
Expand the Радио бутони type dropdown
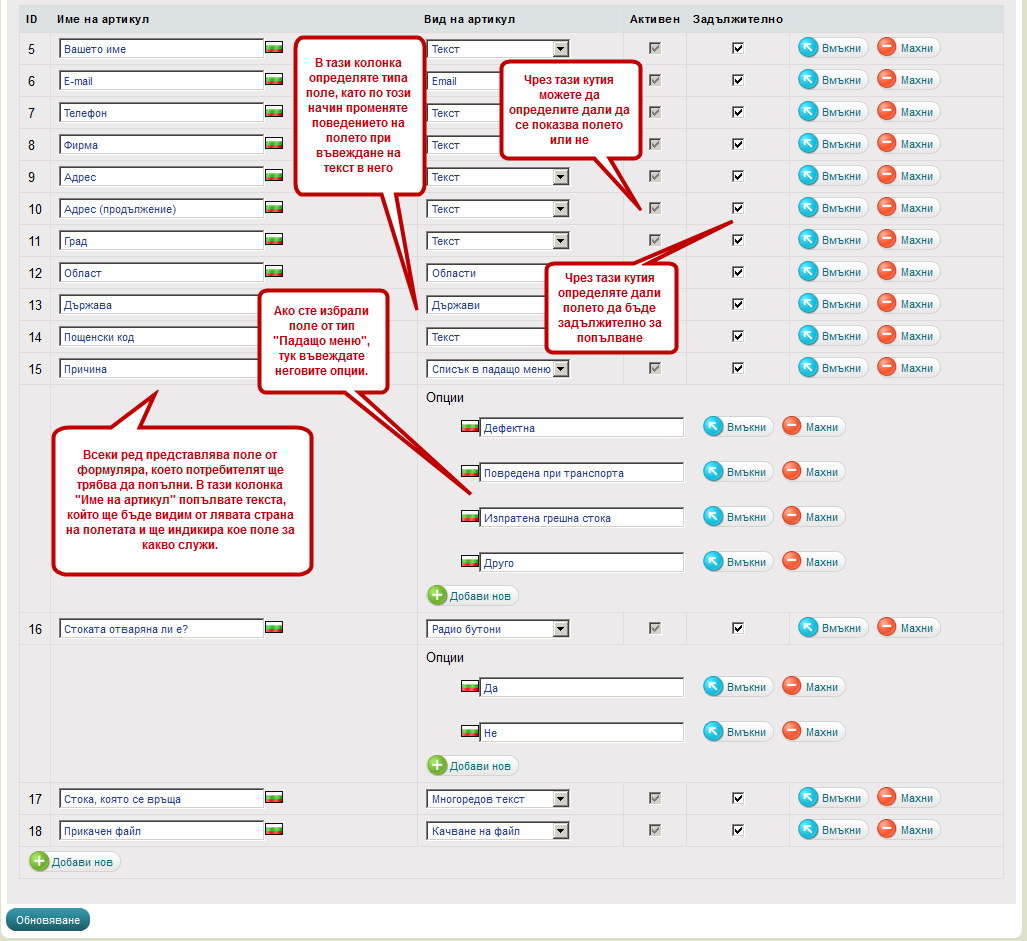[560, 629]
